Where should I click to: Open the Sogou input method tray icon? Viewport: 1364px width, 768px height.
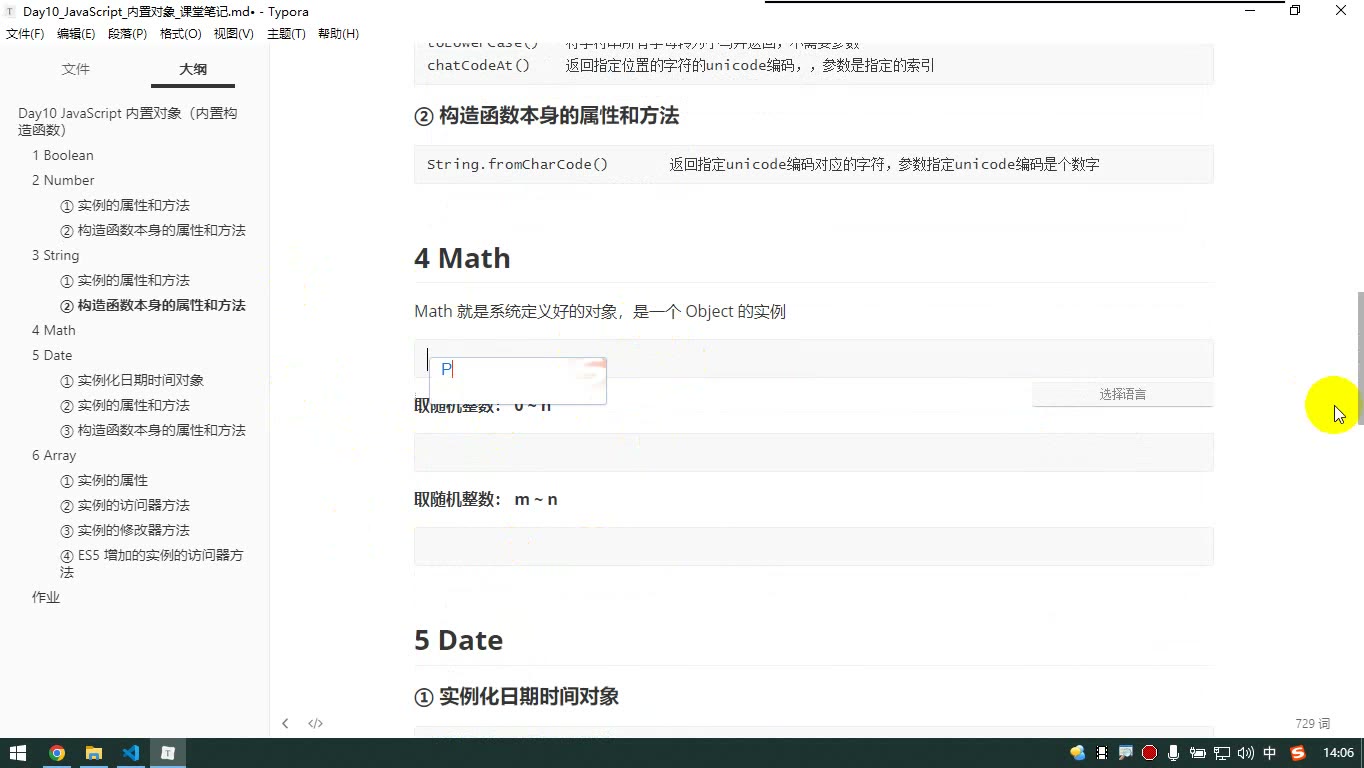tap(1298, 753)
